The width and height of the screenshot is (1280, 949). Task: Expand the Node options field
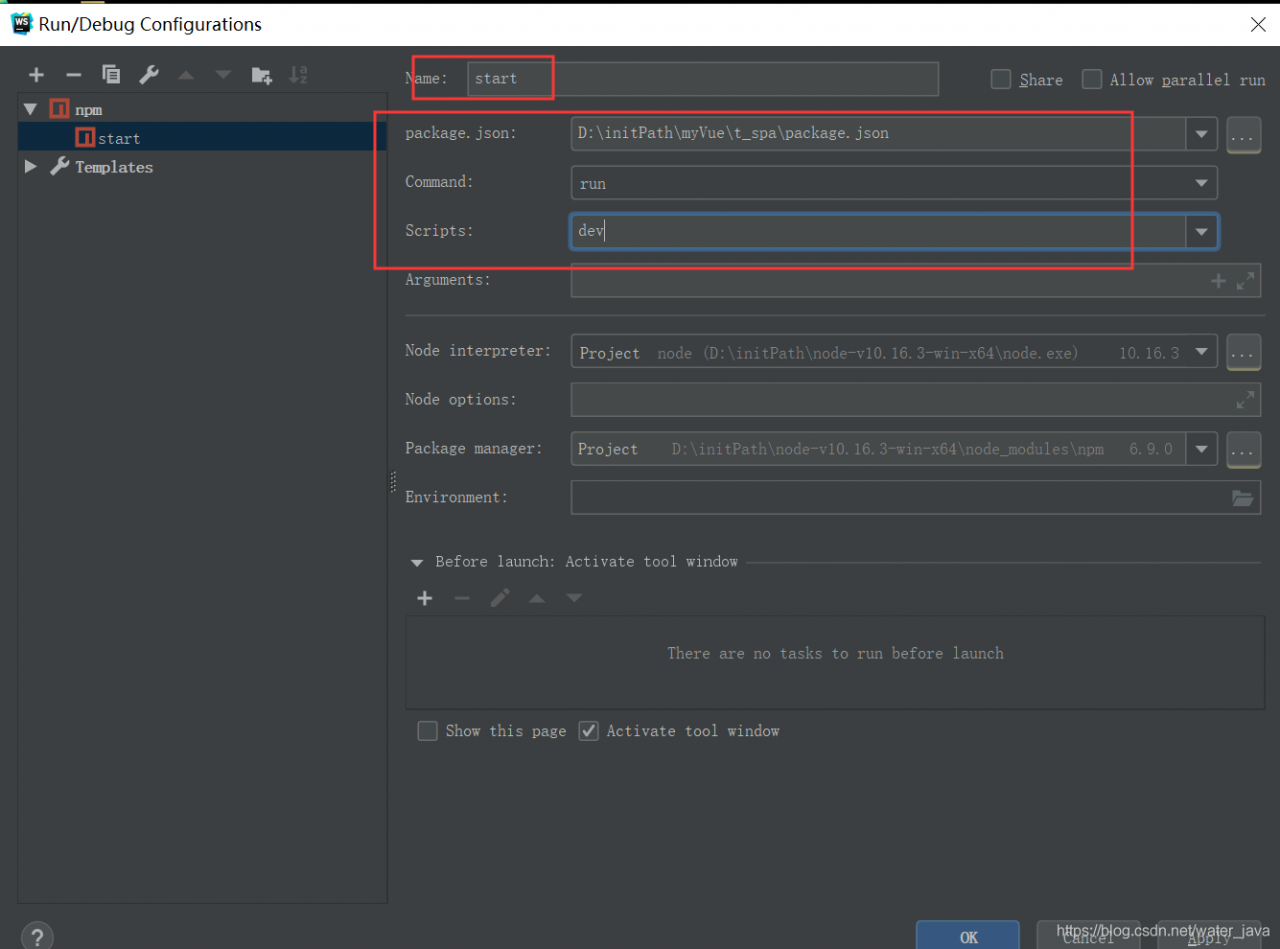point(1245,400)
